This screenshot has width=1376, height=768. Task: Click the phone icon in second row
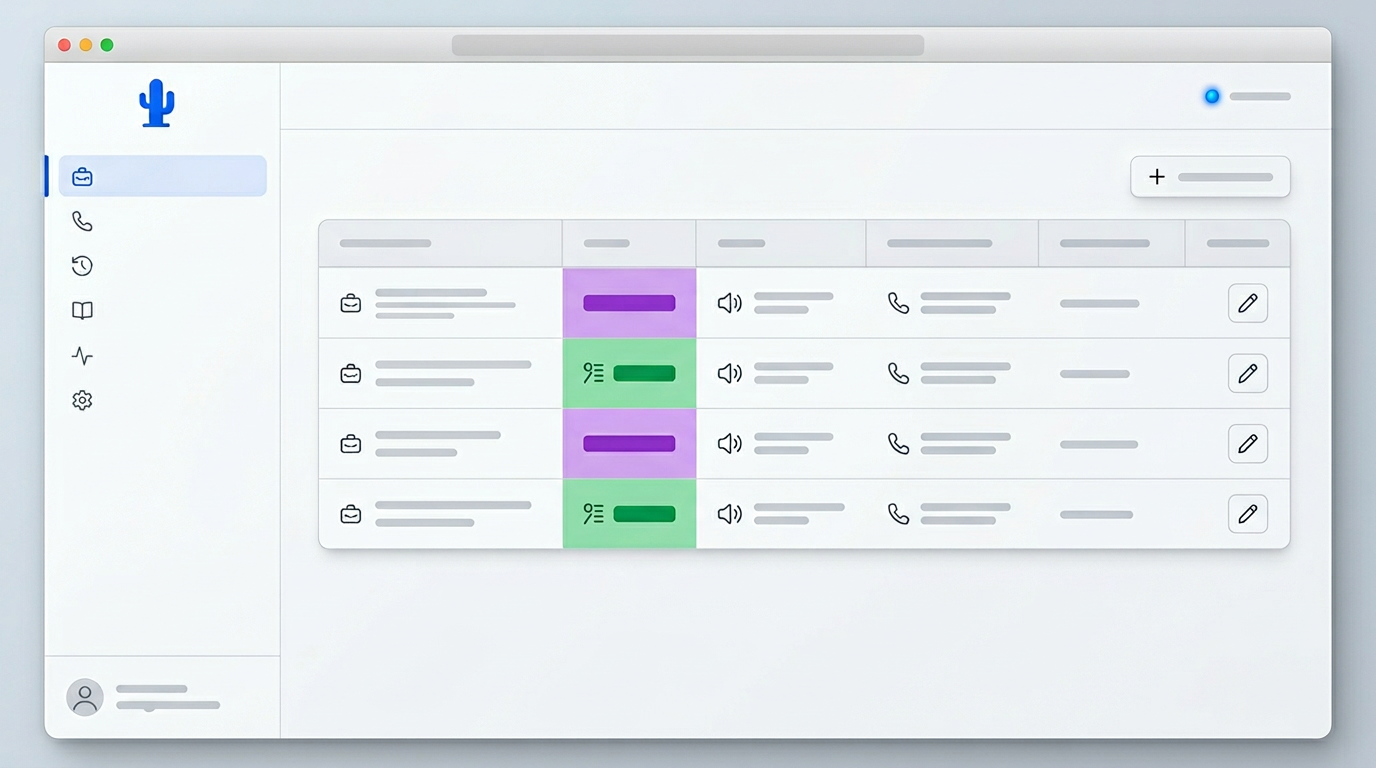click(899, 374)
